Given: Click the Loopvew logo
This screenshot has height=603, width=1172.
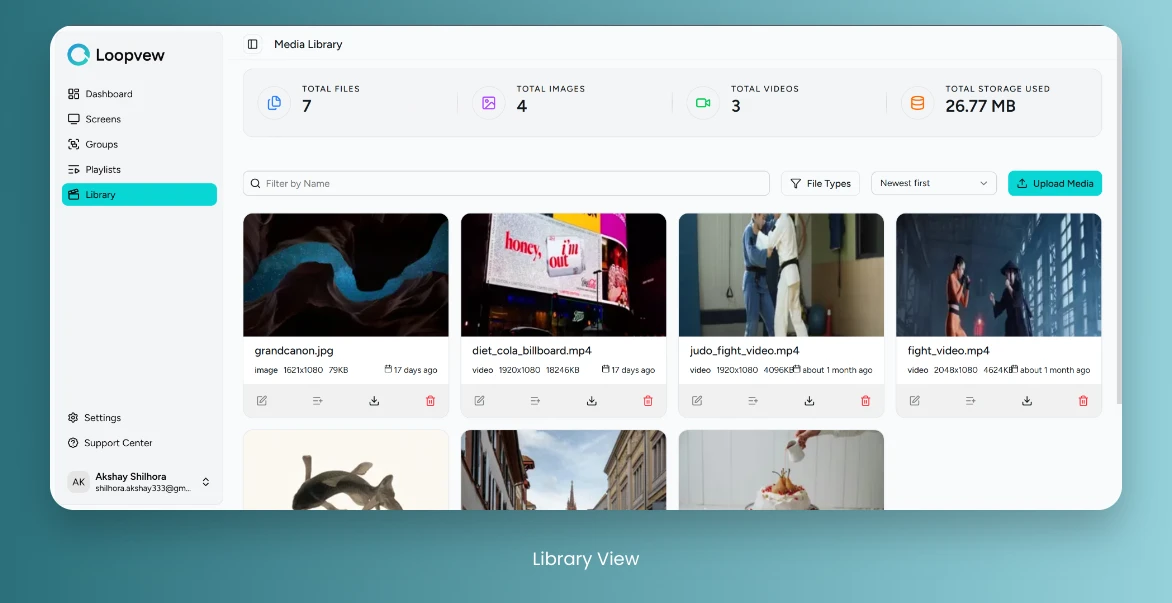Looking at the screenshot, I should click(x=116, y=55).
